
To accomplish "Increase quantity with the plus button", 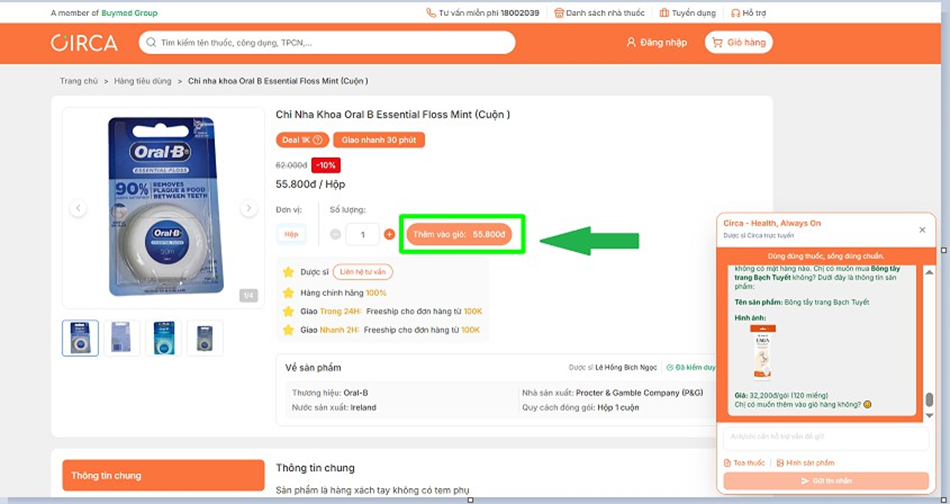I will click(x=389, y=234).
